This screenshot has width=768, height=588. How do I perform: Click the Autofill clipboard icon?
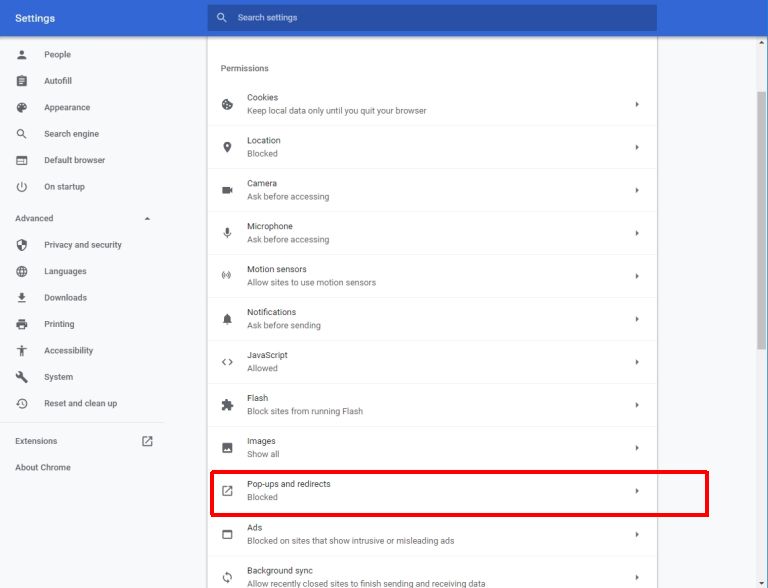pyautogui.click(x=22, y=81)
